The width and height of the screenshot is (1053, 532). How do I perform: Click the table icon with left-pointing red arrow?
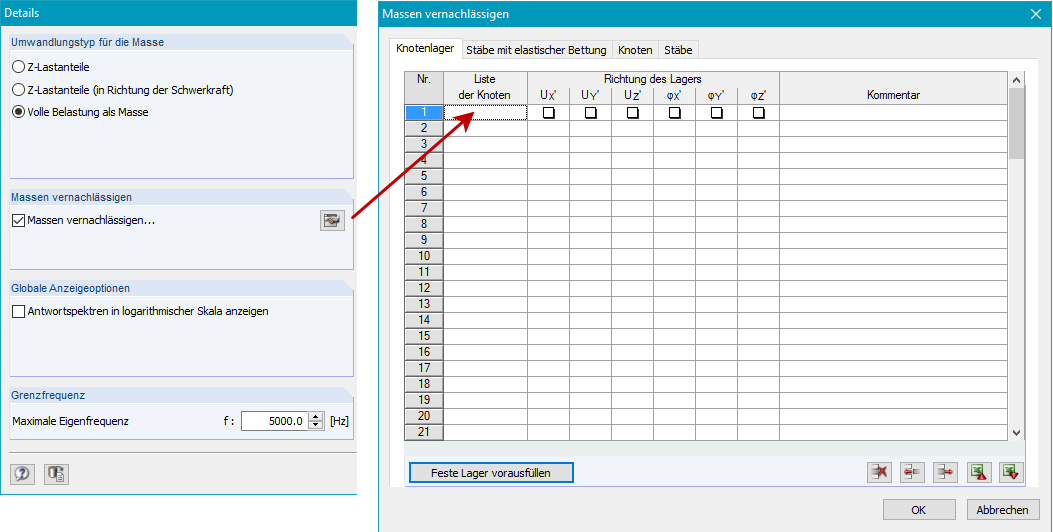913,472
